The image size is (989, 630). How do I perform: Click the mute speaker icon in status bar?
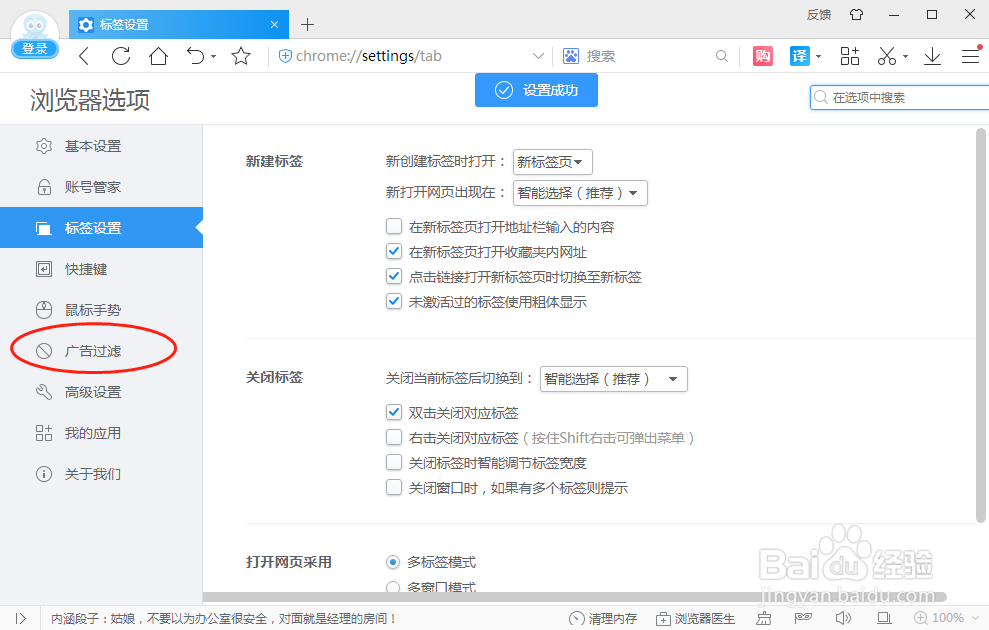coord(843,618)
